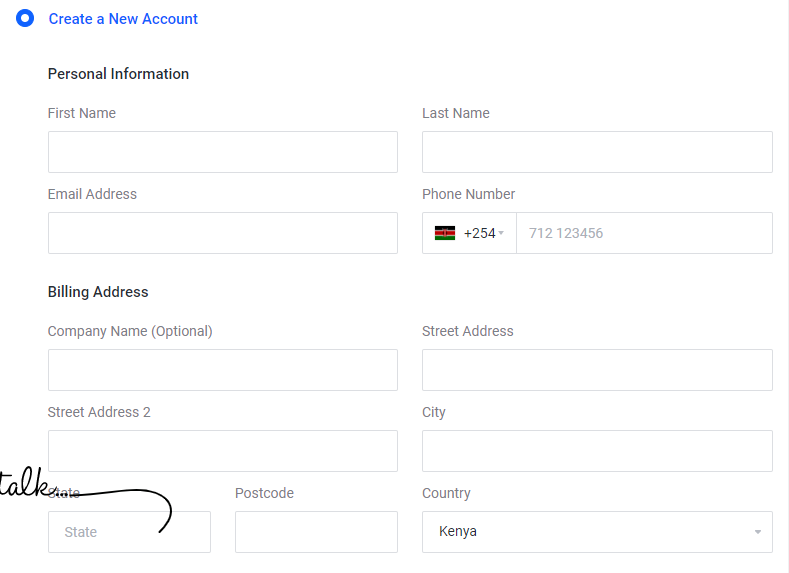Viewport: 789px width, 573px height.
Task: Select the Create a New Account radio button
Action: [x=25, y=18]
